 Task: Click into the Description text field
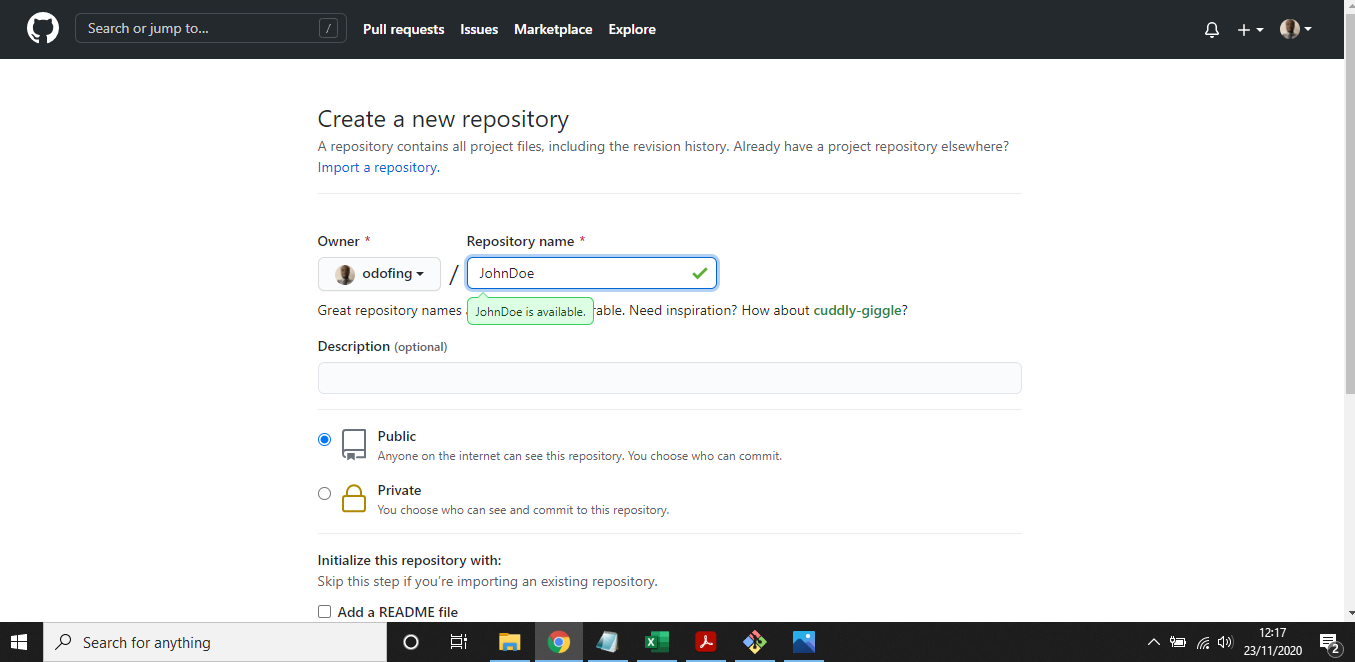pyautogui.click(x=670, y=378)
